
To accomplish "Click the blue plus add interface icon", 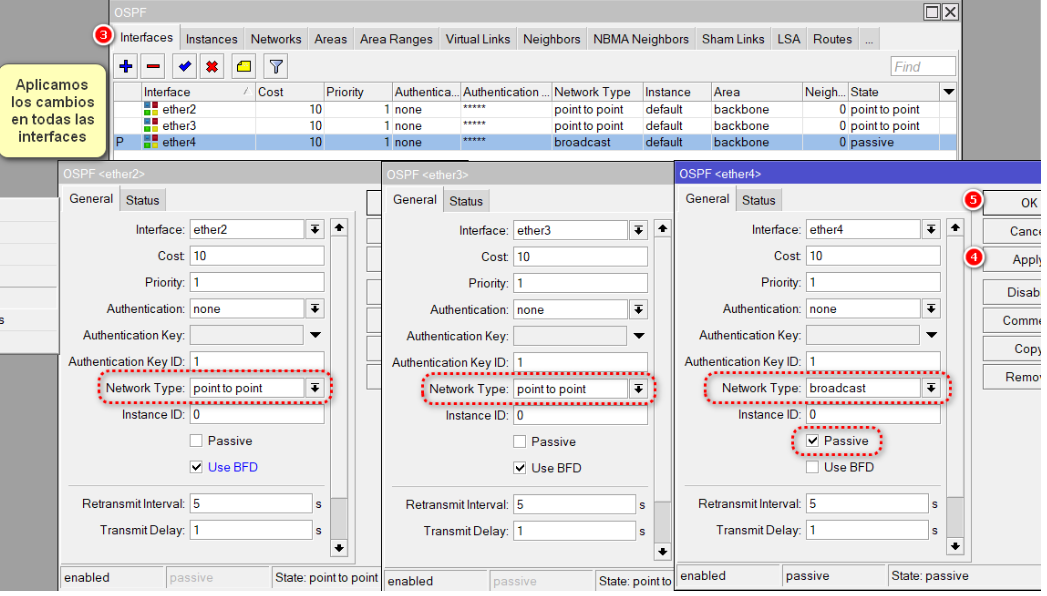I will coord(126,67).
